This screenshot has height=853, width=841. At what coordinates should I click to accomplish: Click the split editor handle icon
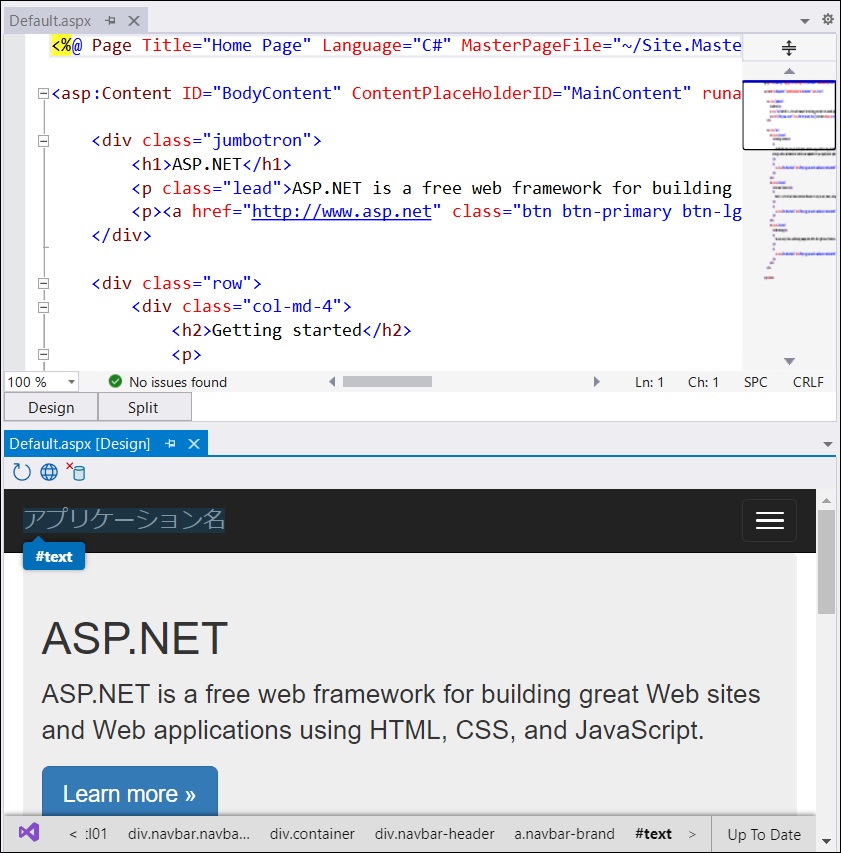point(789,48)
